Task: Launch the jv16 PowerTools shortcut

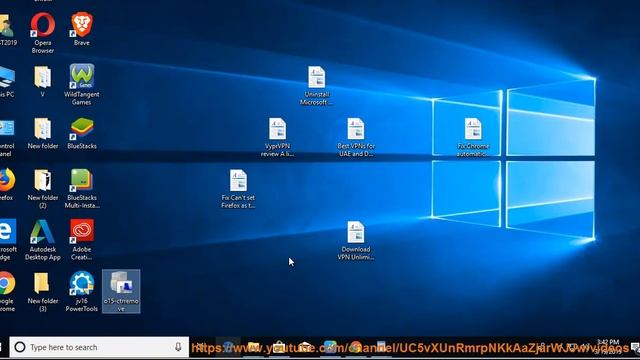Action: click(x=82, y=292)
